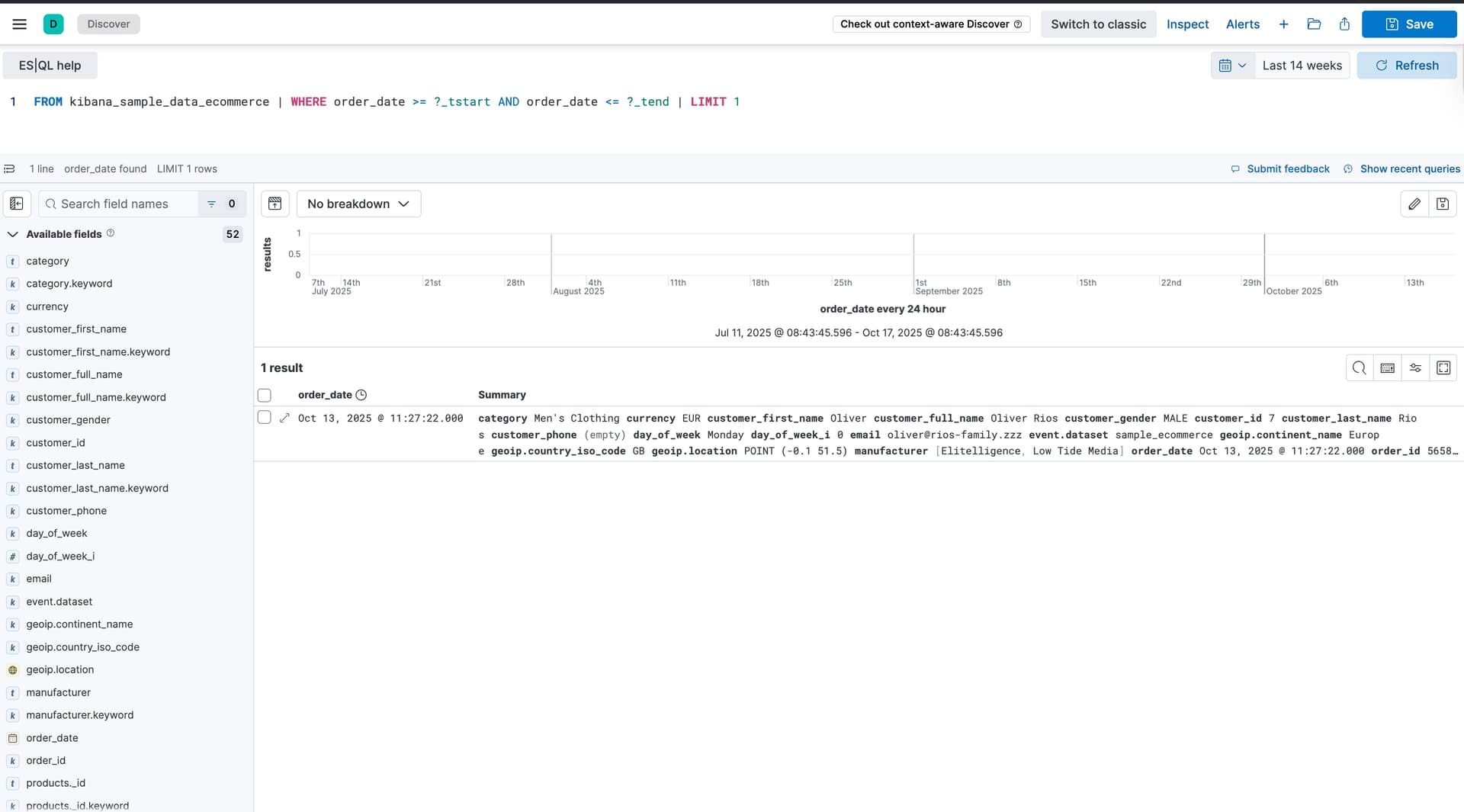Open the Inspect menu item
Screen dimensions: 1464x812
tap(1187, 24)
